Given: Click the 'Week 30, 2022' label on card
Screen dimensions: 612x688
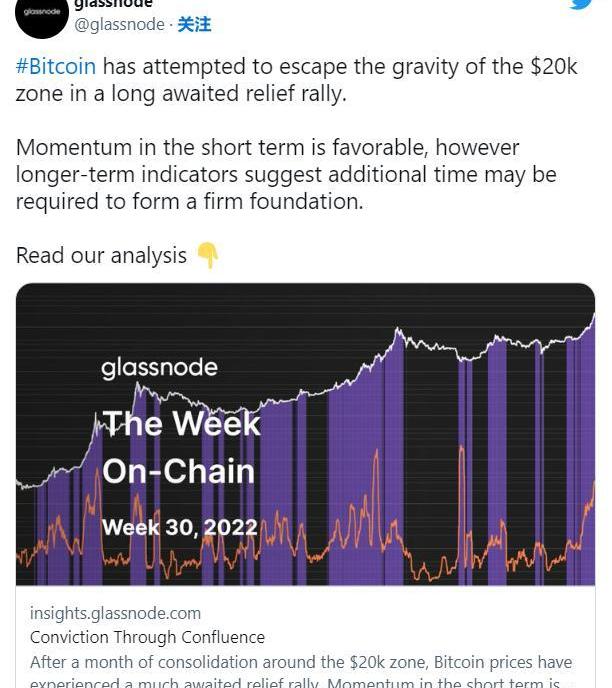Looking at the screenshot, I should click(180, 527).
